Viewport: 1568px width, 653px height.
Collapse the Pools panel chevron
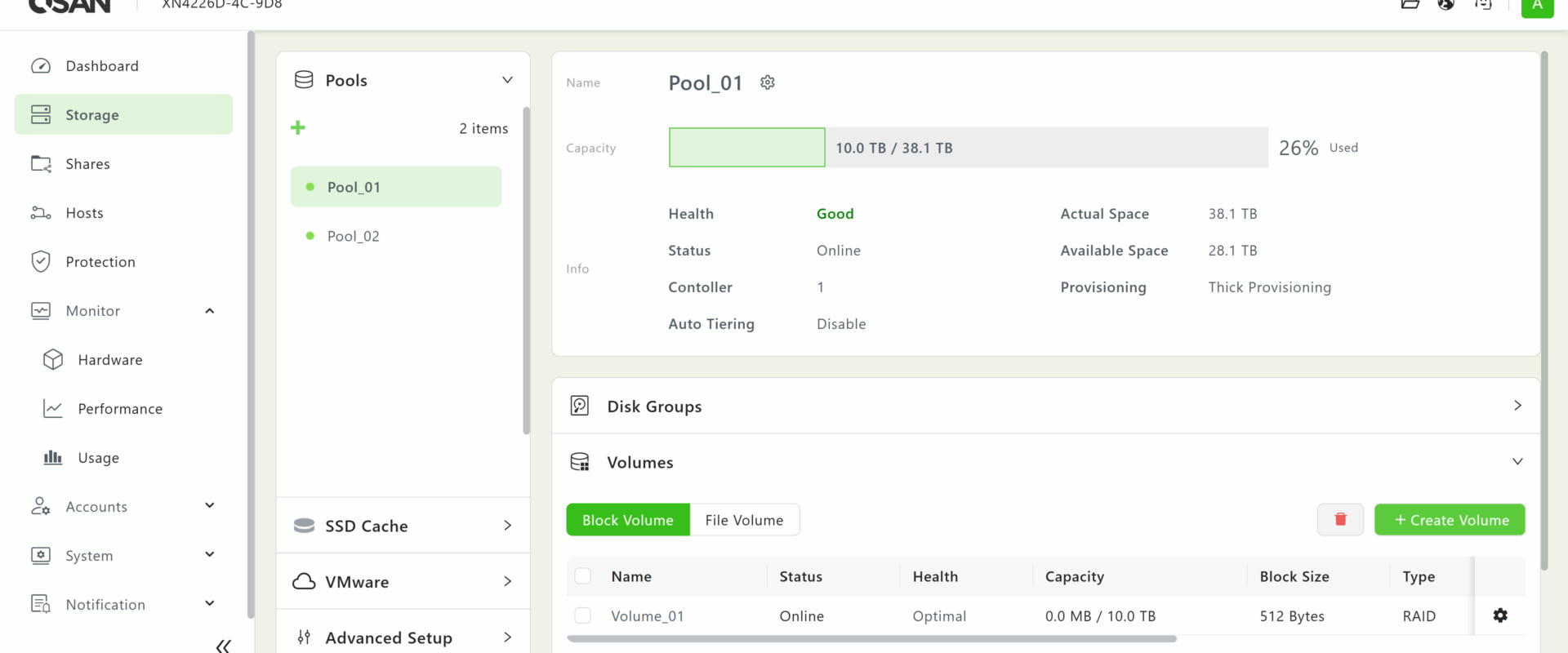507,80
